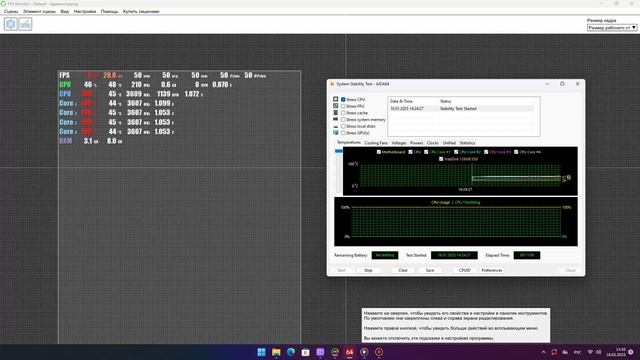The image size is (640, 360).
Task: Open Microsoft Edge from taskbar
Action: click(291, 352)
